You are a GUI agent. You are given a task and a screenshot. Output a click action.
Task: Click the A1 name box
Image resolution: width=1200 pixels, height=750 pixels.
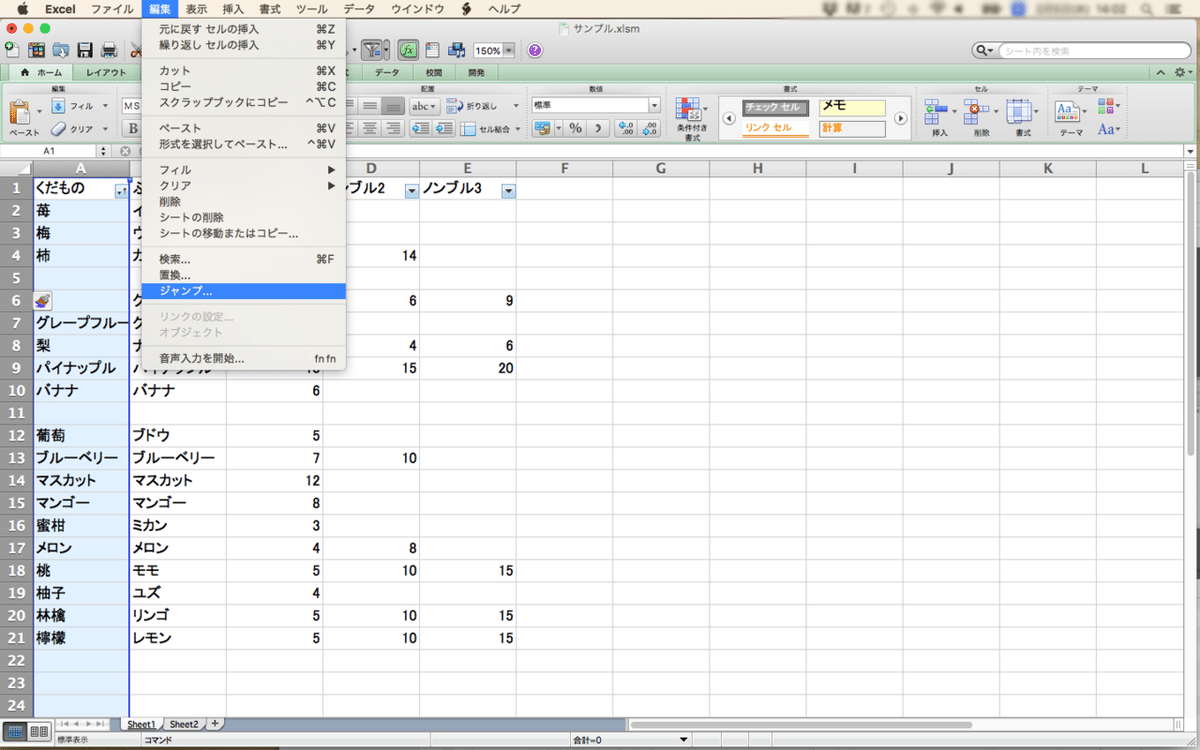(48, 150)
